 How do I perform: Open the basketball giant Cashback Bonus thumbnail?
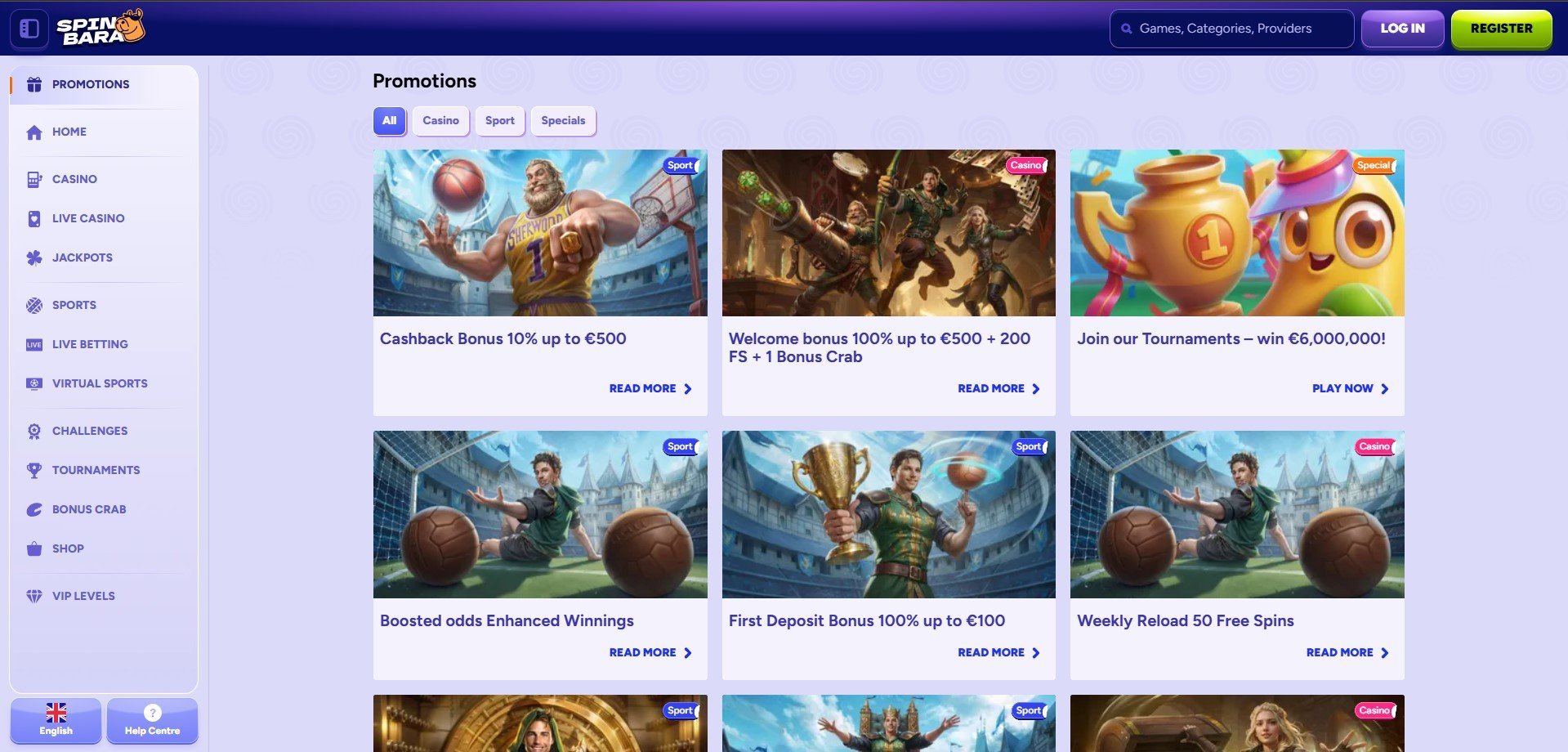tap(540, 233)
